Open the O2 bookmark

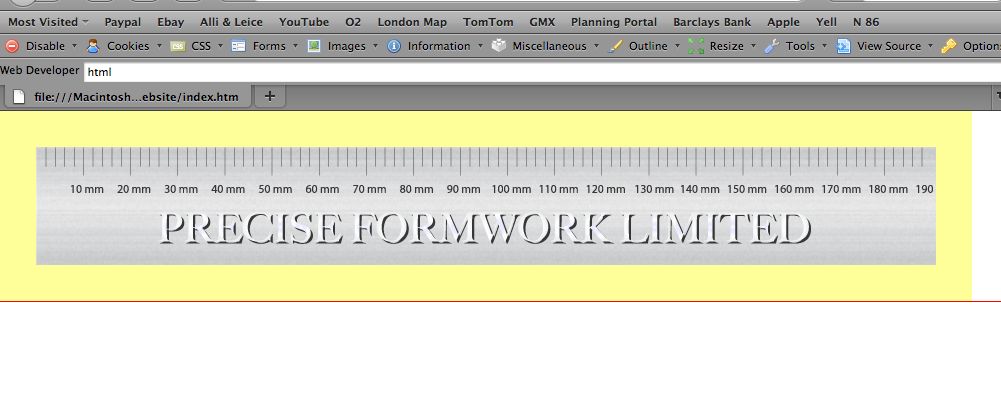(353, 22)
